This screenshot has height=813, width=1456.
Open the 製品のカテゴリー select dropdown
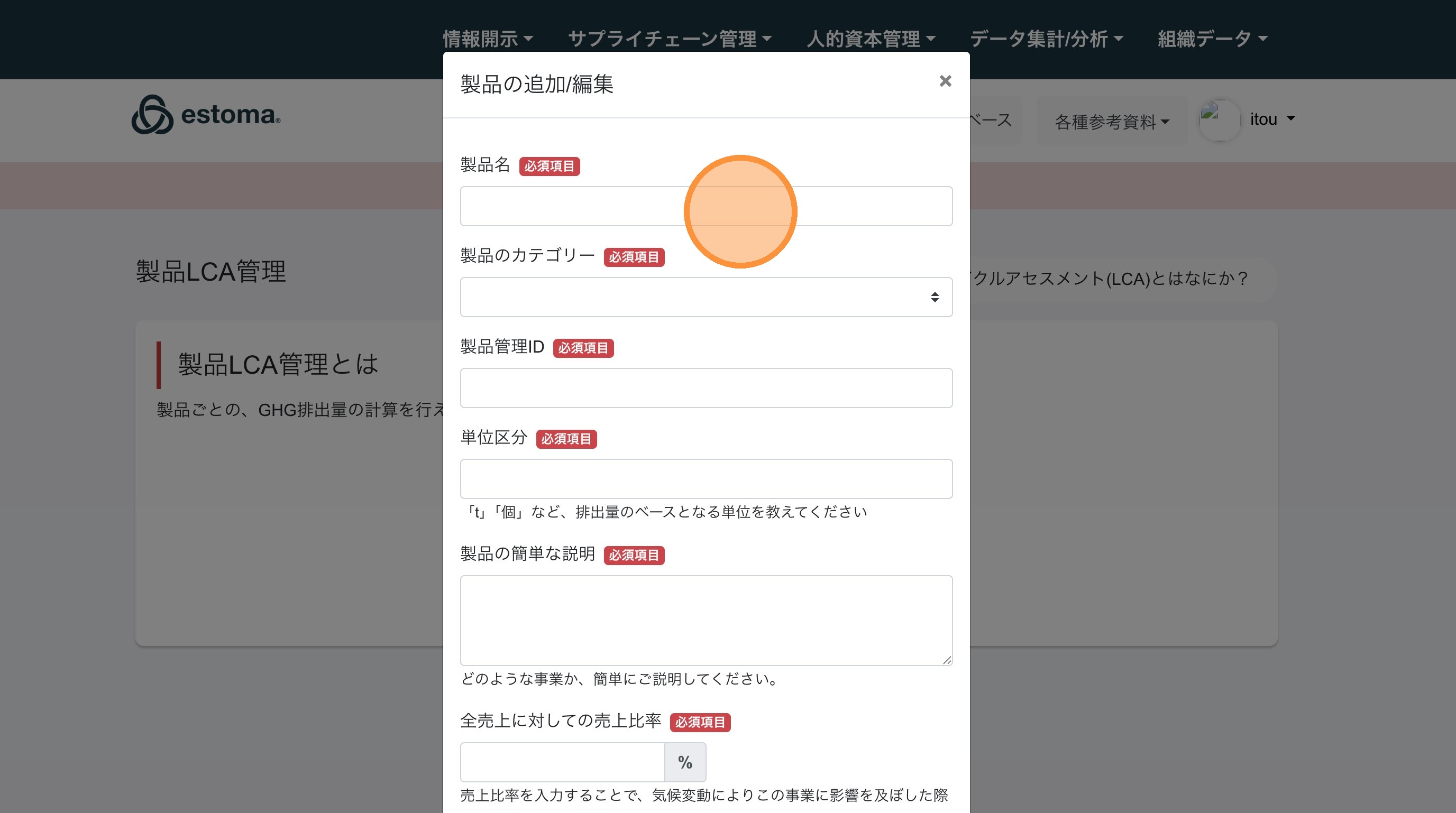tap(706, 297)
